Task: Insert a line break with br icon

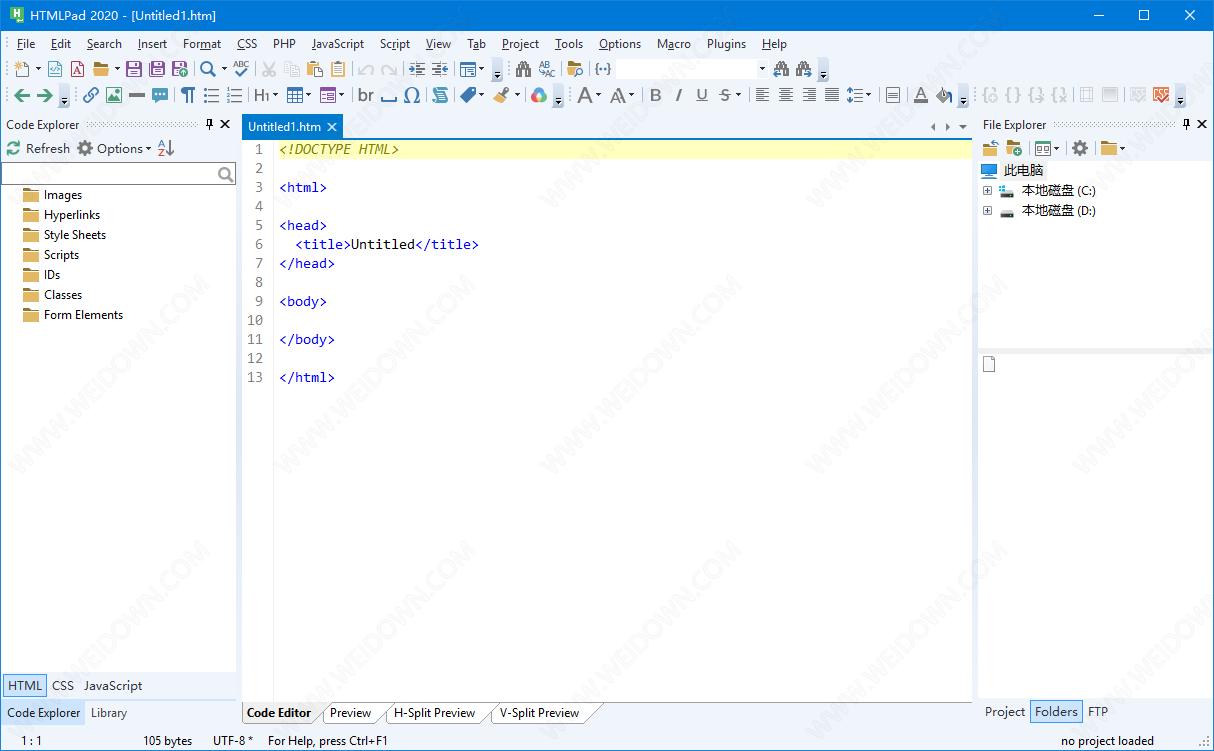Action: coord(366,95)
